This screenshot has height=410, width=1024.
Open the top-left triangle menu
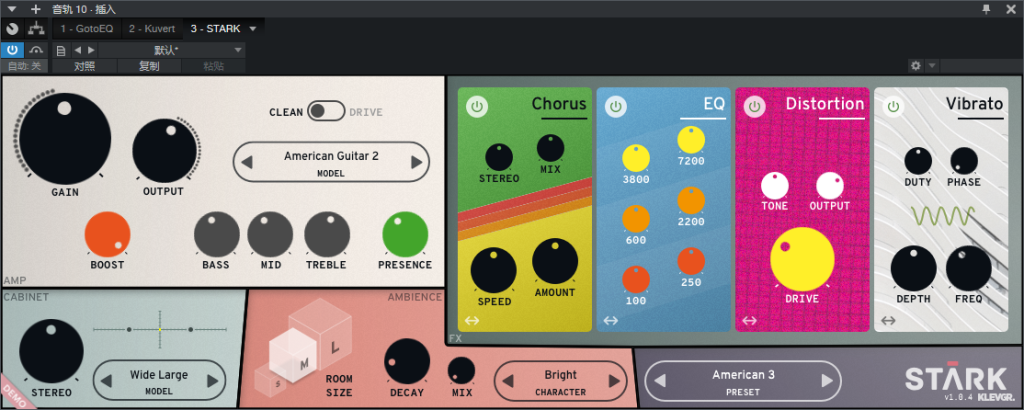(11, 9)
